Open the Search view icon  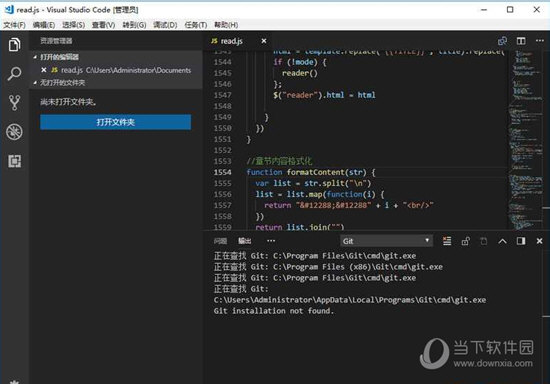point(14,74)
